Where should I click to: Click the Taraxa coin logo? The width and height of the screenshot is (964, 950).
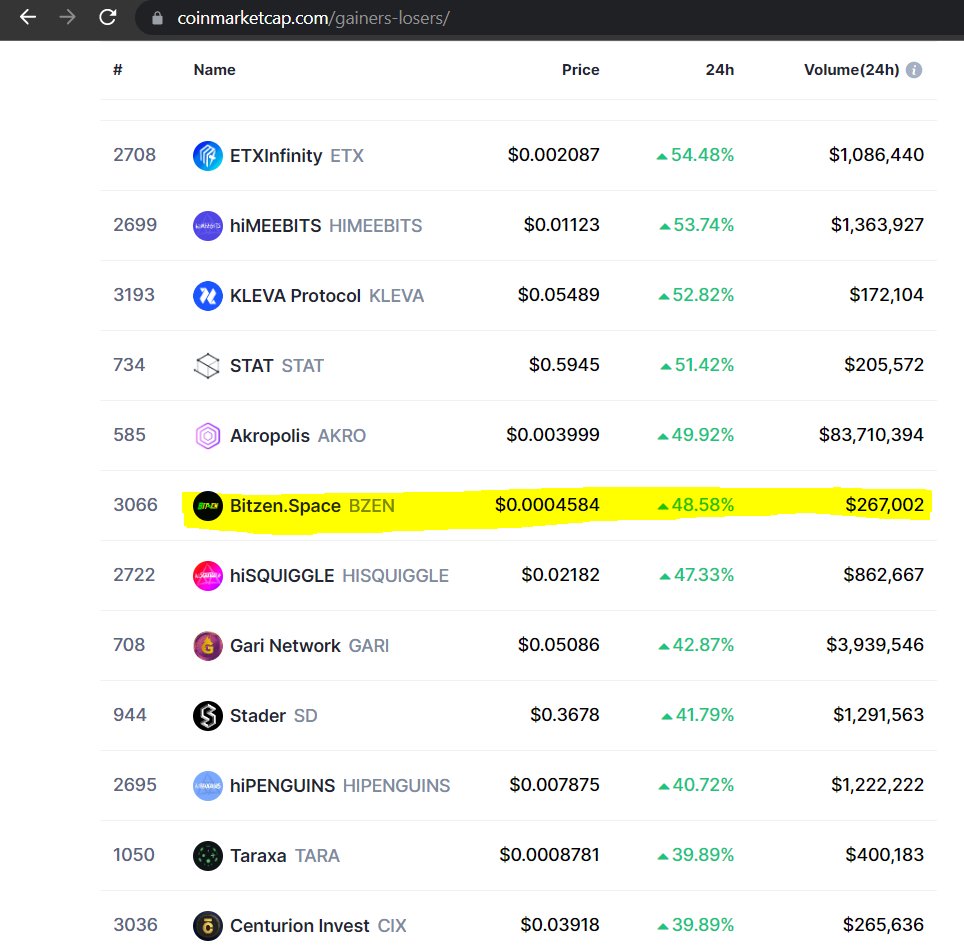click(x=208, y=856)
